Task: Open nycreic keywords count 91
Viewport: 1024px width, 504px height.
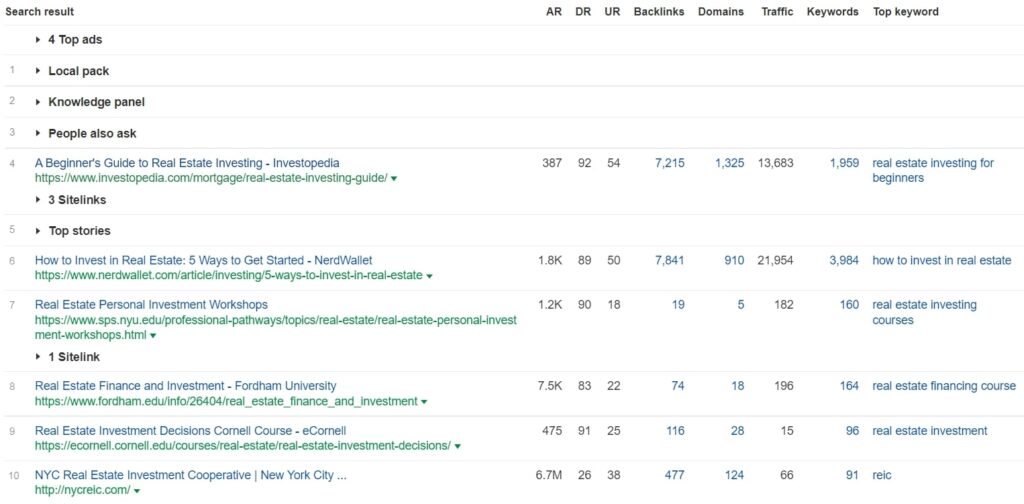Action: (x=852, y=475)
